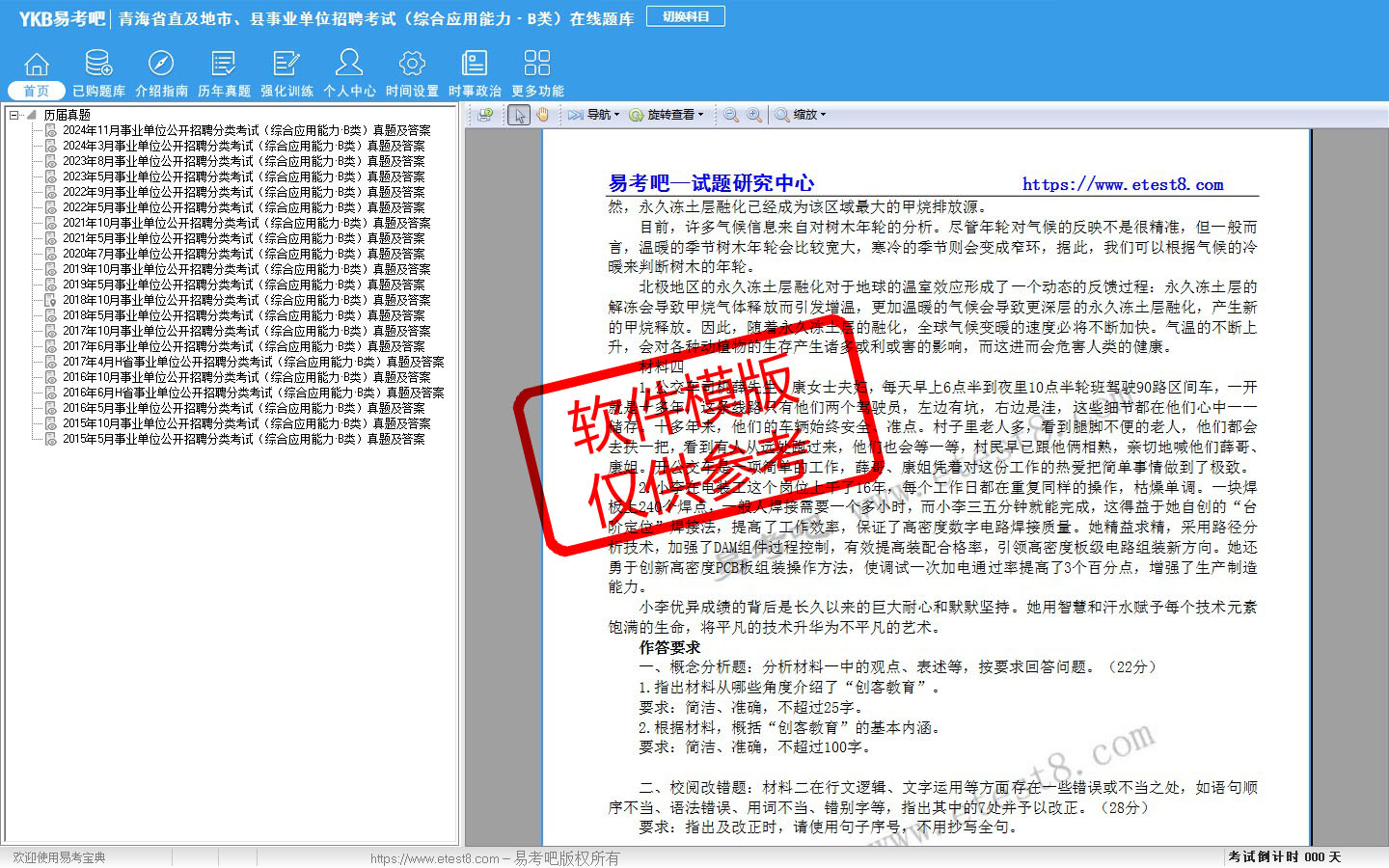1389x868 pixels.
Task: Open 个人中心 personal center
Action: point(349,73)
